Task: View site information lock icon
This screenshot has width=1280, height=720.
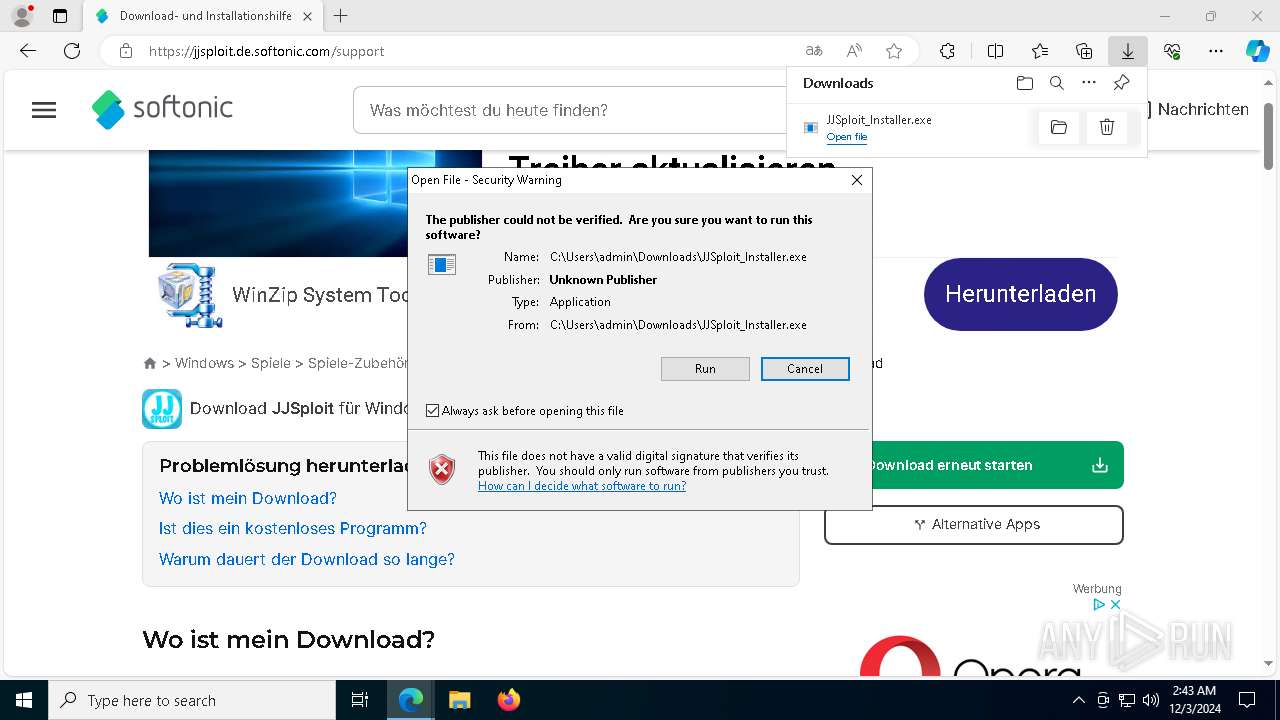Action: tap(125, 51)
